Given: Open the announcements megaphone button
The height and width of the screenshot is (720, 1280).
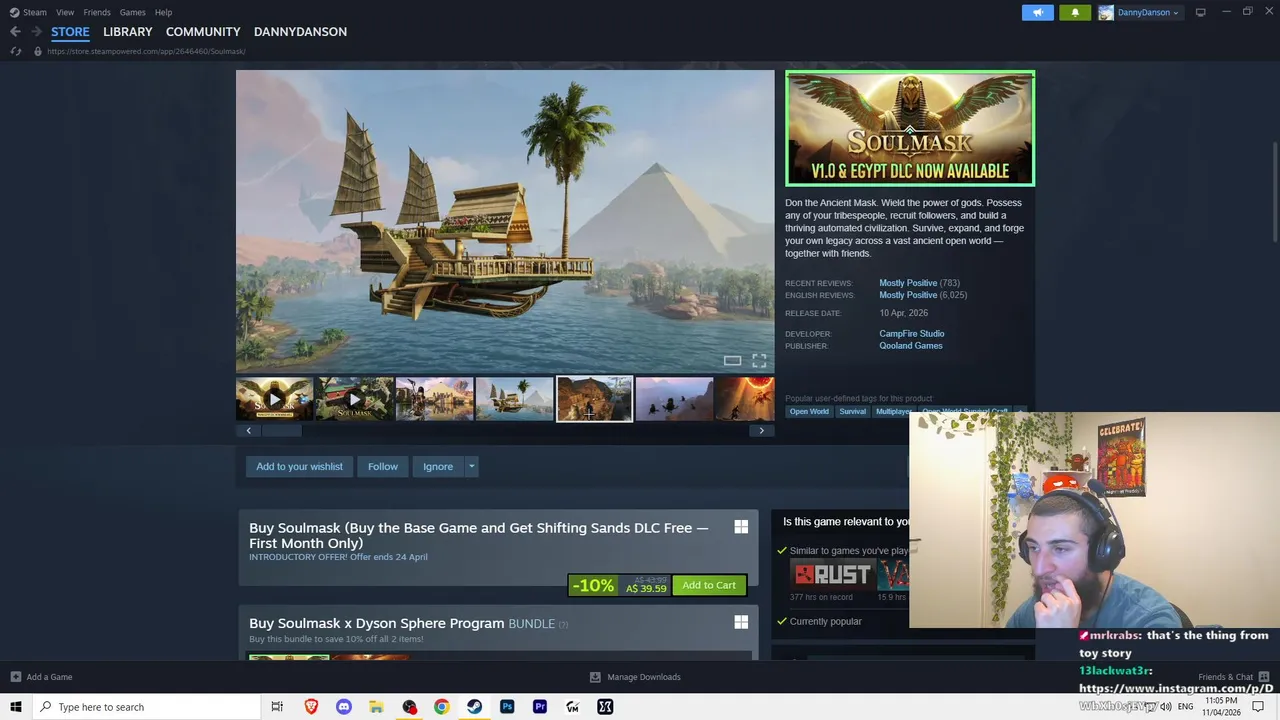Looking at the screenshot, I should click(1037, 12).
